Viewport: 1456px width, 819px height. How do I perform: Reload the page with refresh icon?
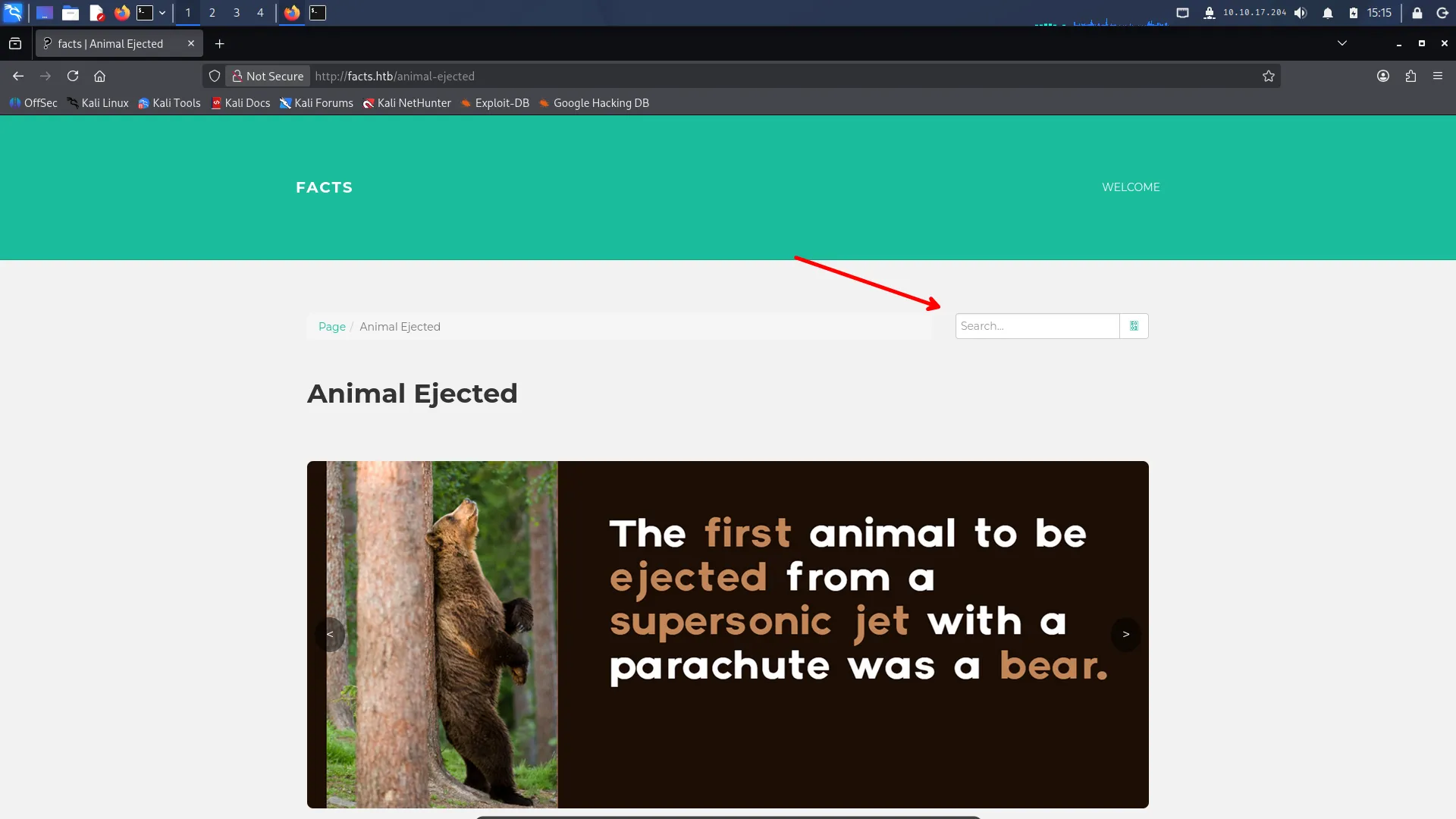(x=73, y=76)
